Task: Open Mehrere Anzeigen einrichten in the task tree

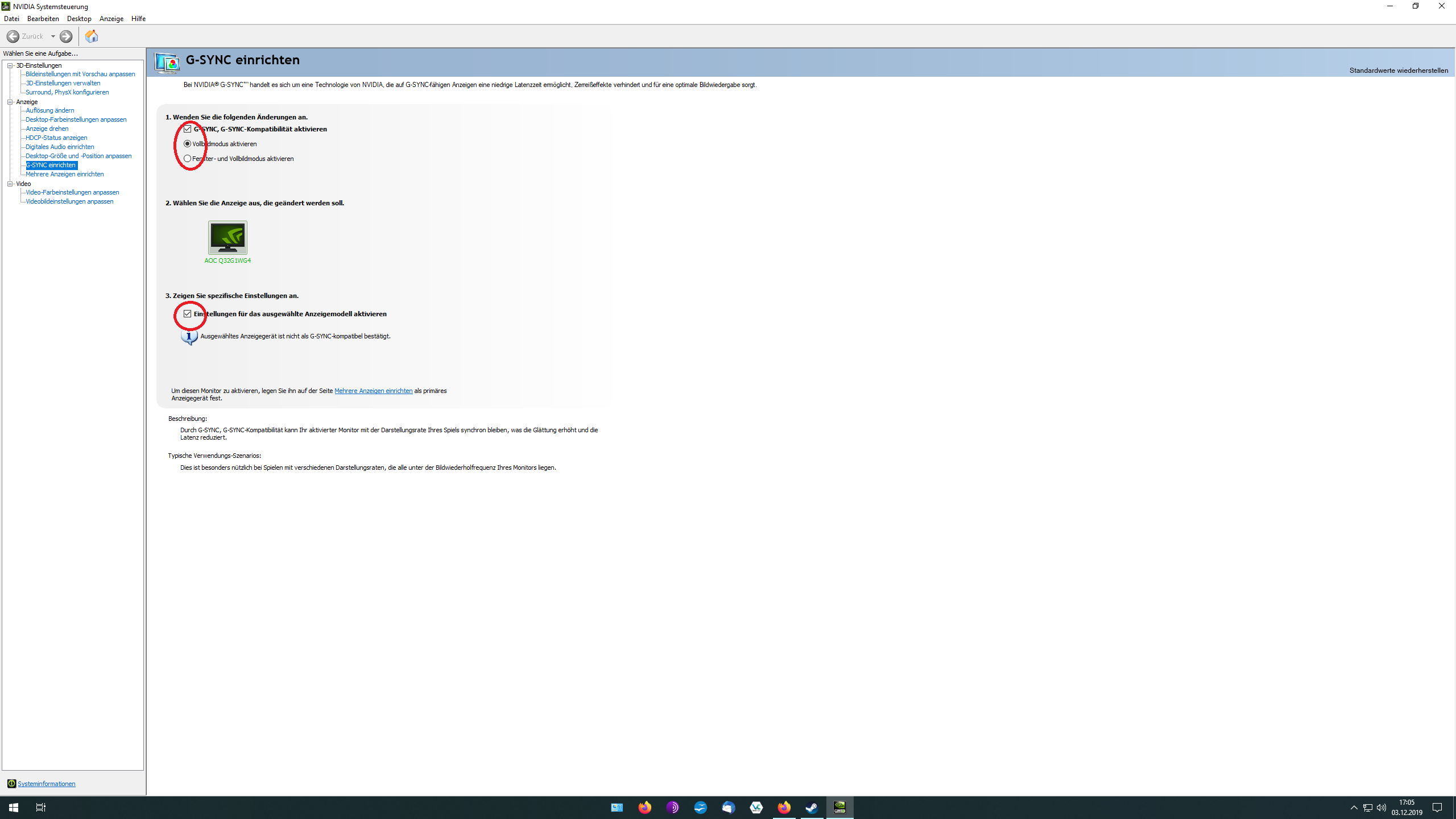Action: [65, 174]
